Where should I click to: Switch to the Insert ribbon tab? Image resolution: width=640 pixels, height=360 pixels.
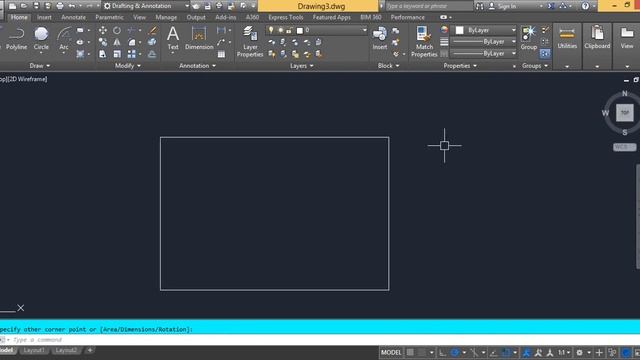[44, 17]
